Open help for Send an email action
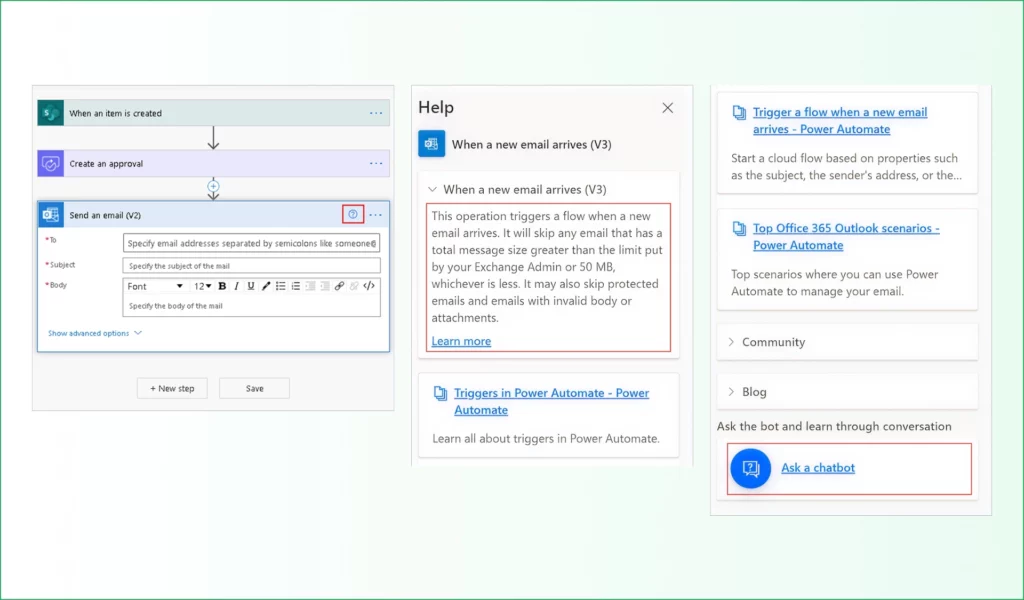The width and height of the screenshot is (1024, 600). click(353, 214)
